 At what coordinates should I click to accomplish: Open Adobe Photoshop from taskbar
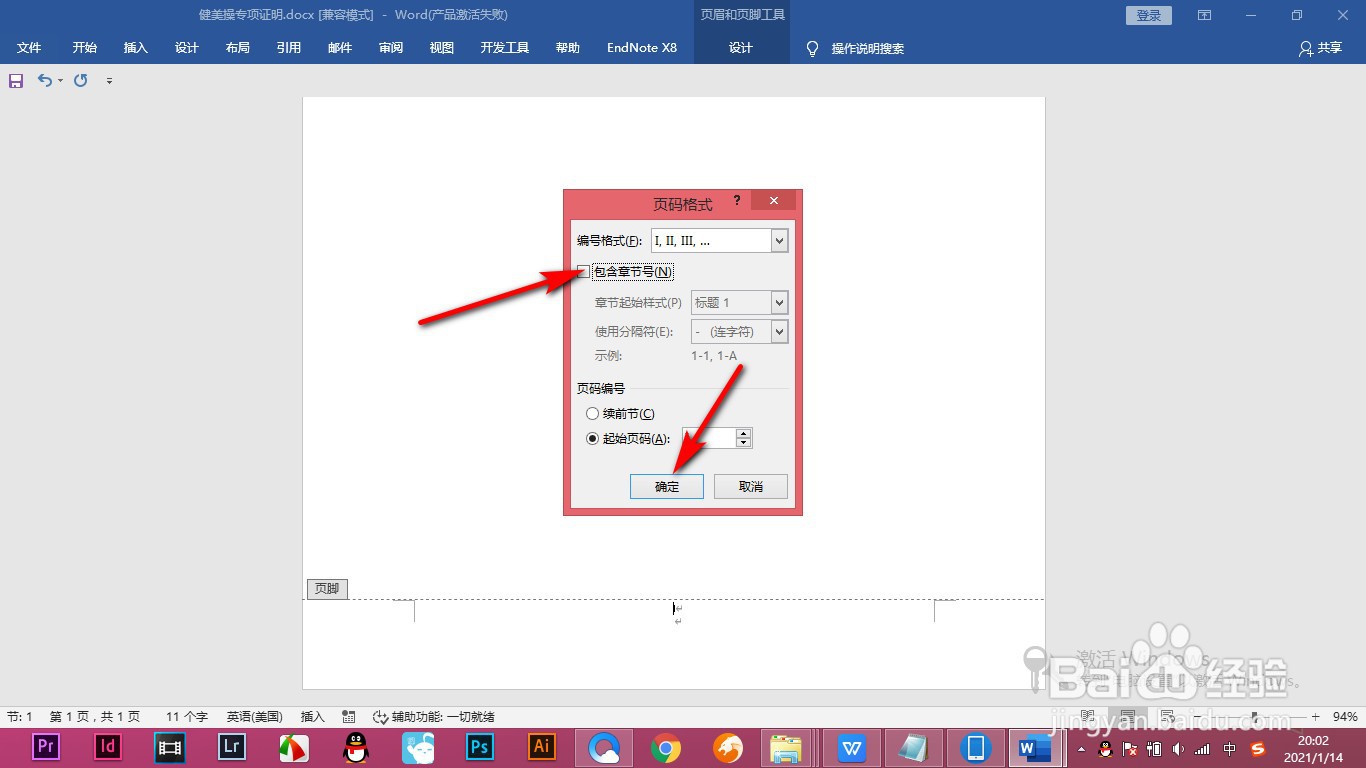tap(480, 747)
